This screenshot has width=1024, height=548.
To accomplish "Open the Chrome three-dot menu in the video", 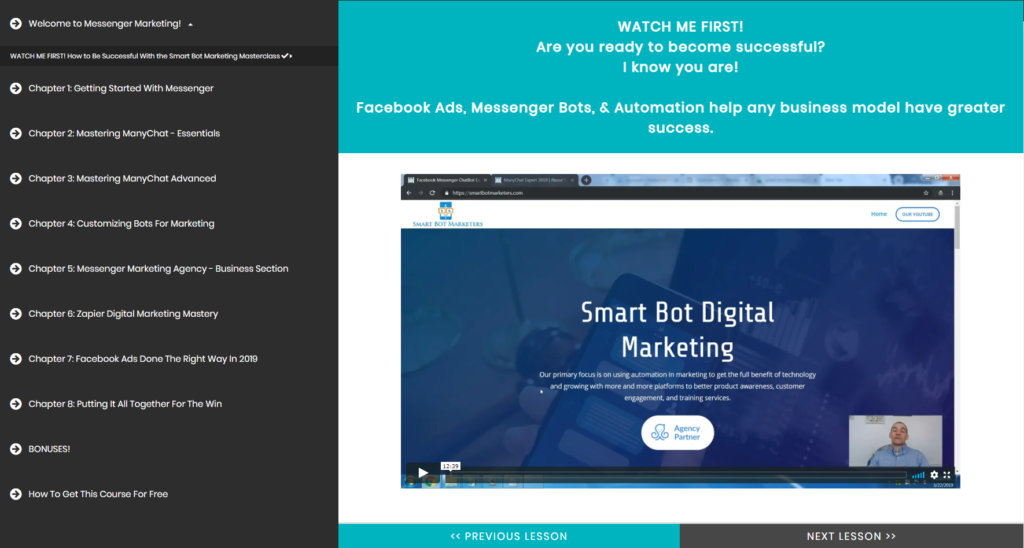I will tap(952, 193).
